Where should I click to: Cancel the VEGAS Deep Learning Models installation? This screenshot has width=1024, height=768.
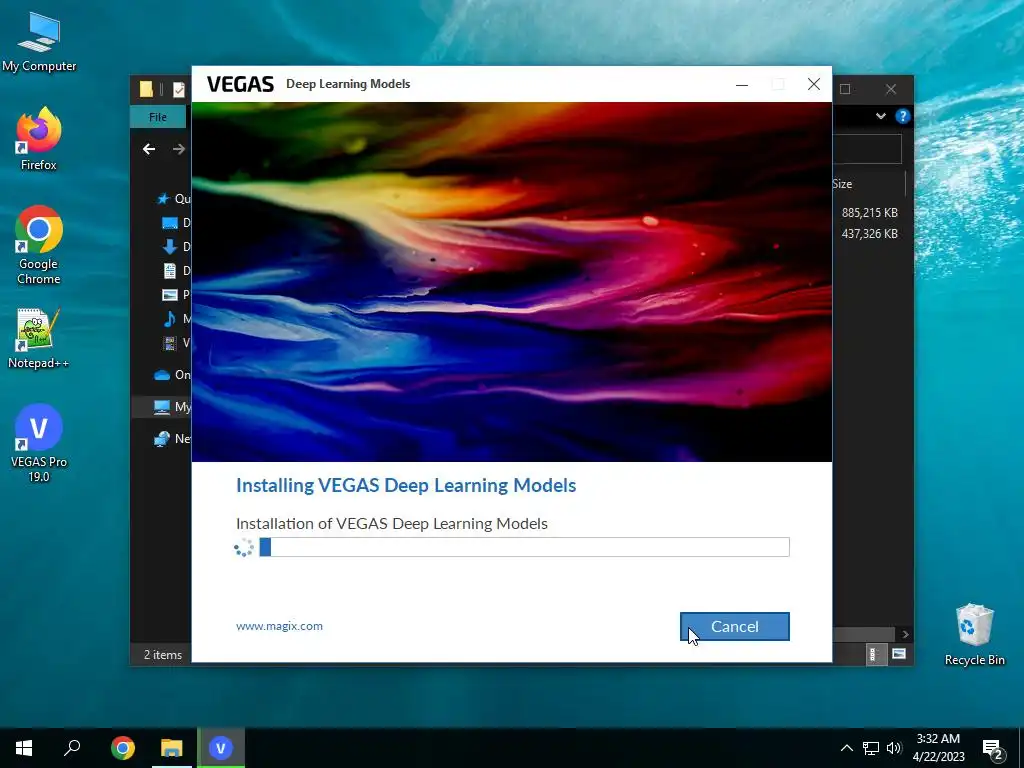click(735, 626)
